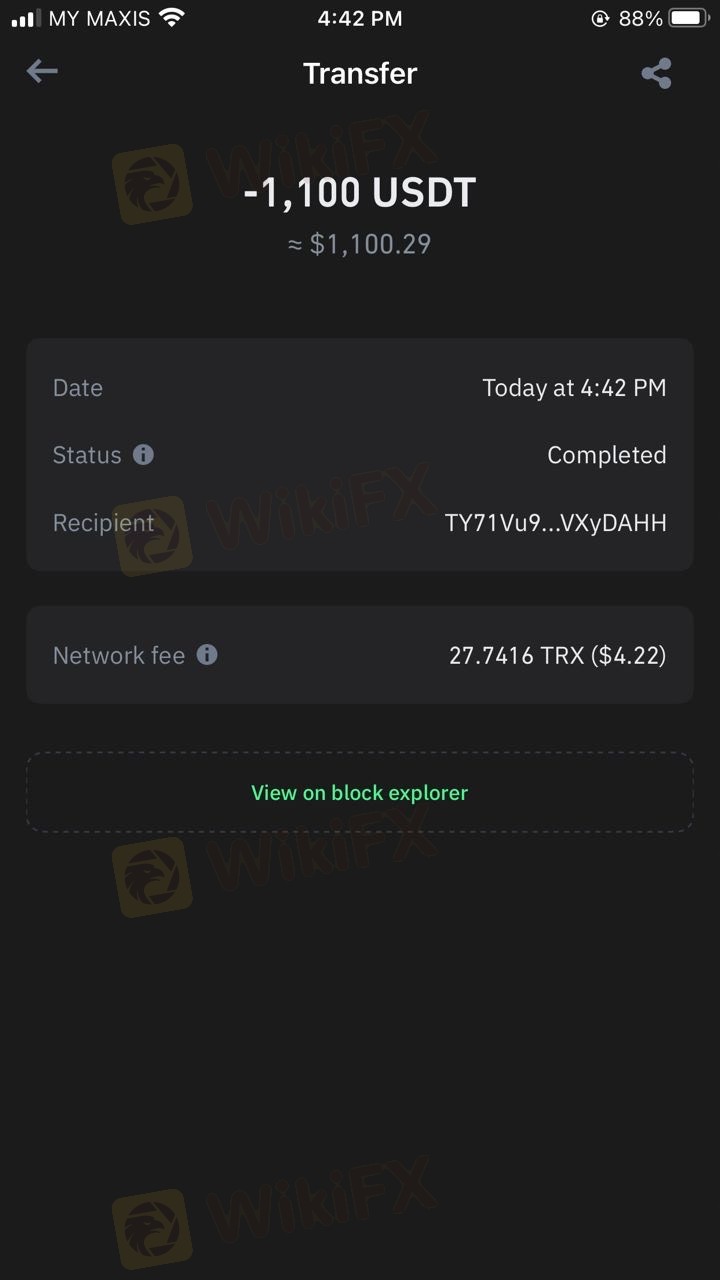Screen dimensions: 720x1280
Task: Tap the recipient address TY71Vu9...VXyDAHH
Action: coord(555,523)
